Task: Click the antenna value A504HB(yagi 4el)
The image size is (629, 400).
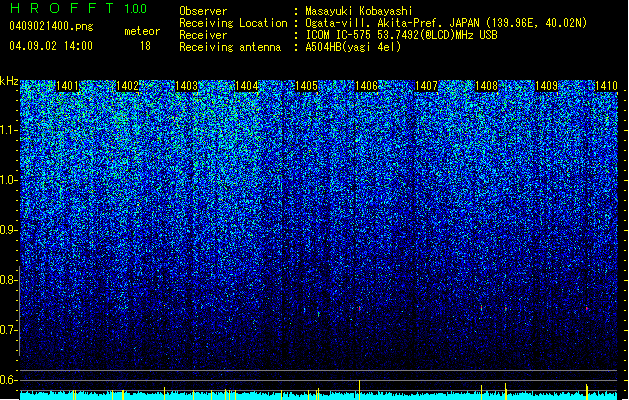Action: pos(353,47)
